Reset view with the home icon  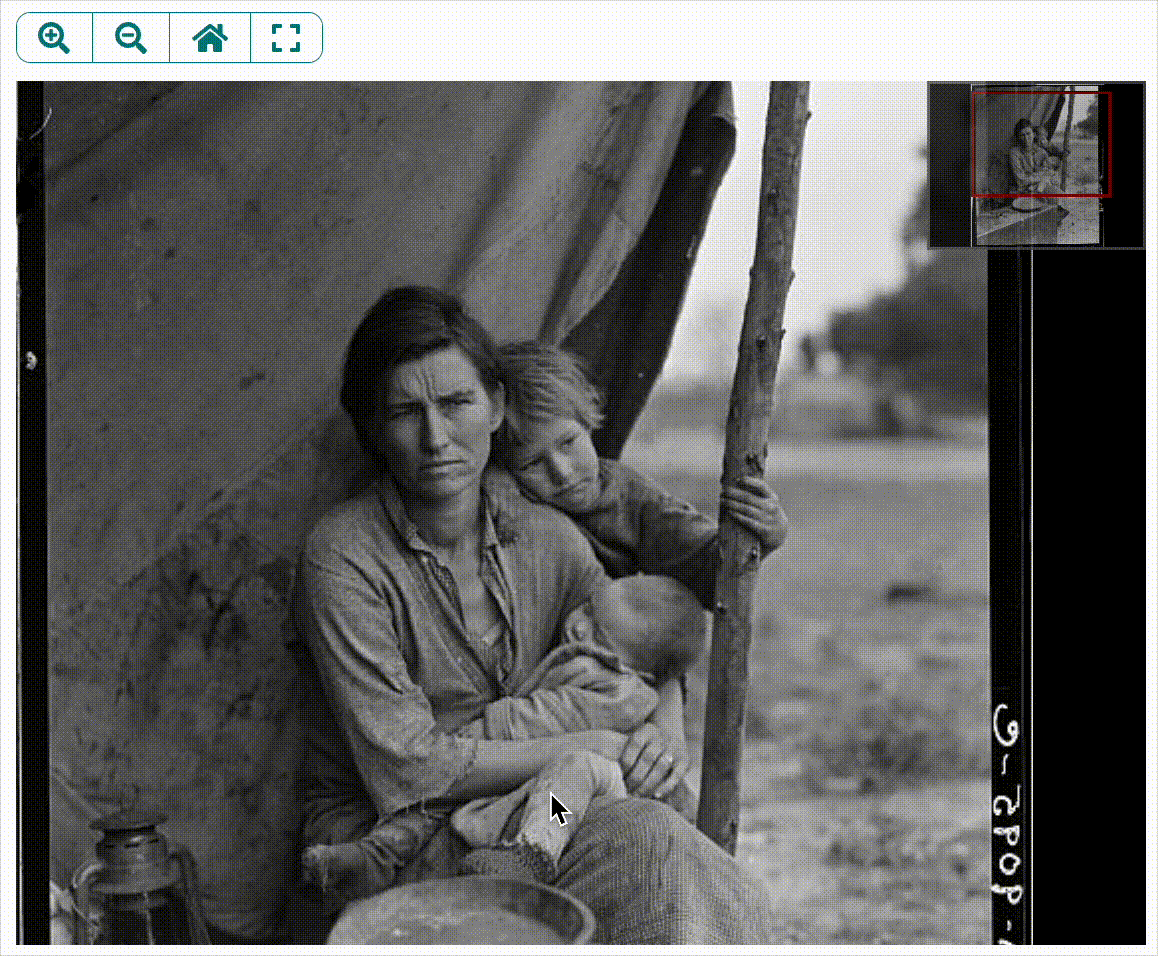tap(210, 38)
